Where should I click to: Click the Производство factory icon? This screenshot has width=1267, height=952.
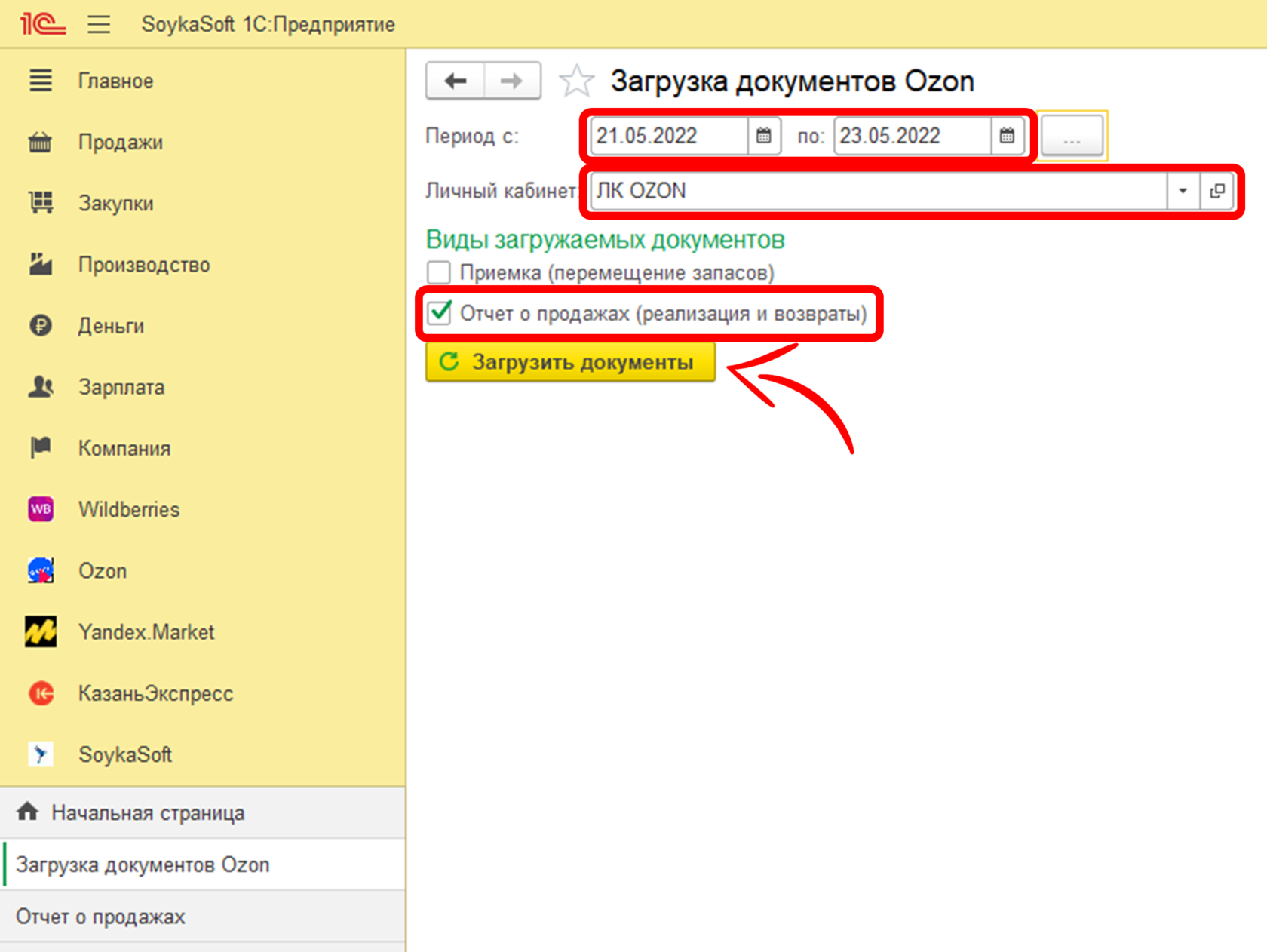coord(41,264)
